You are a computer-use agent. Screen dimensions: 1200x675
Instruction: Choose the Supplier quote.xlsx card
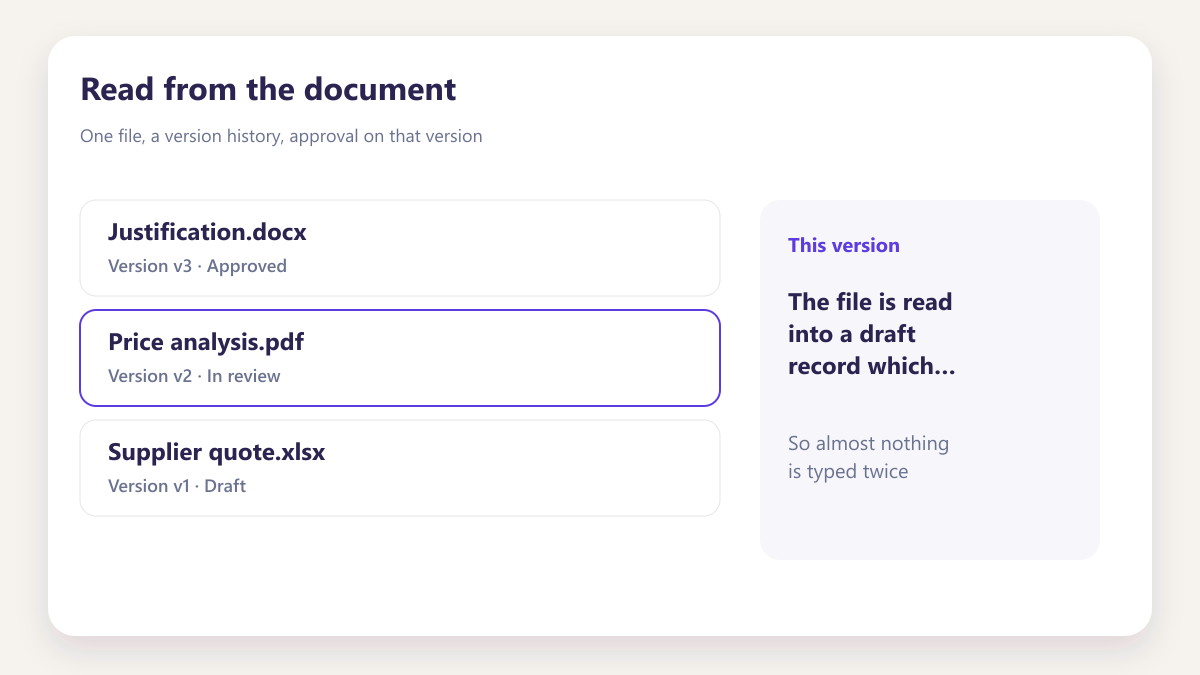400,468
